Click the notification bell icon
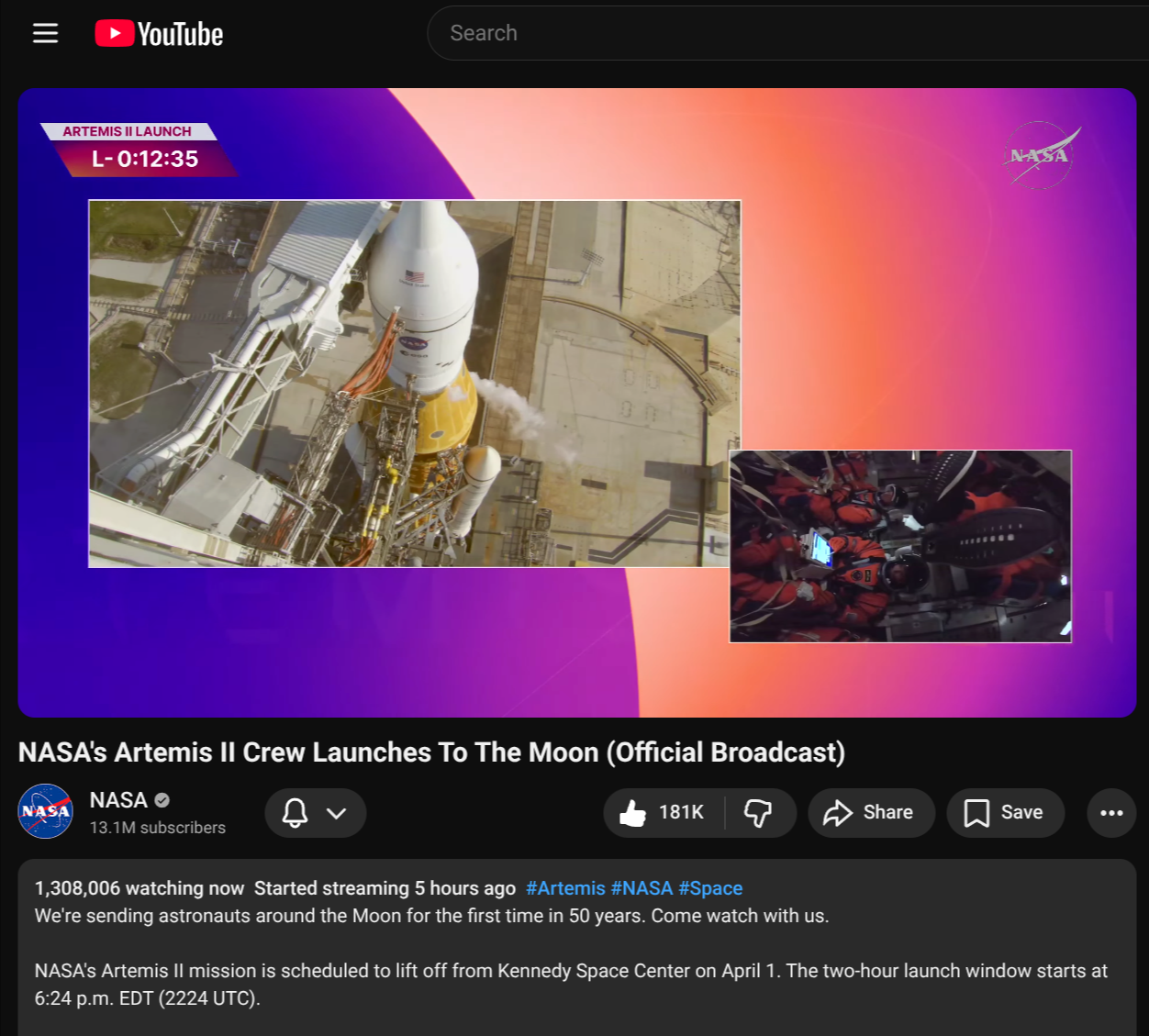 click(295, 812)
